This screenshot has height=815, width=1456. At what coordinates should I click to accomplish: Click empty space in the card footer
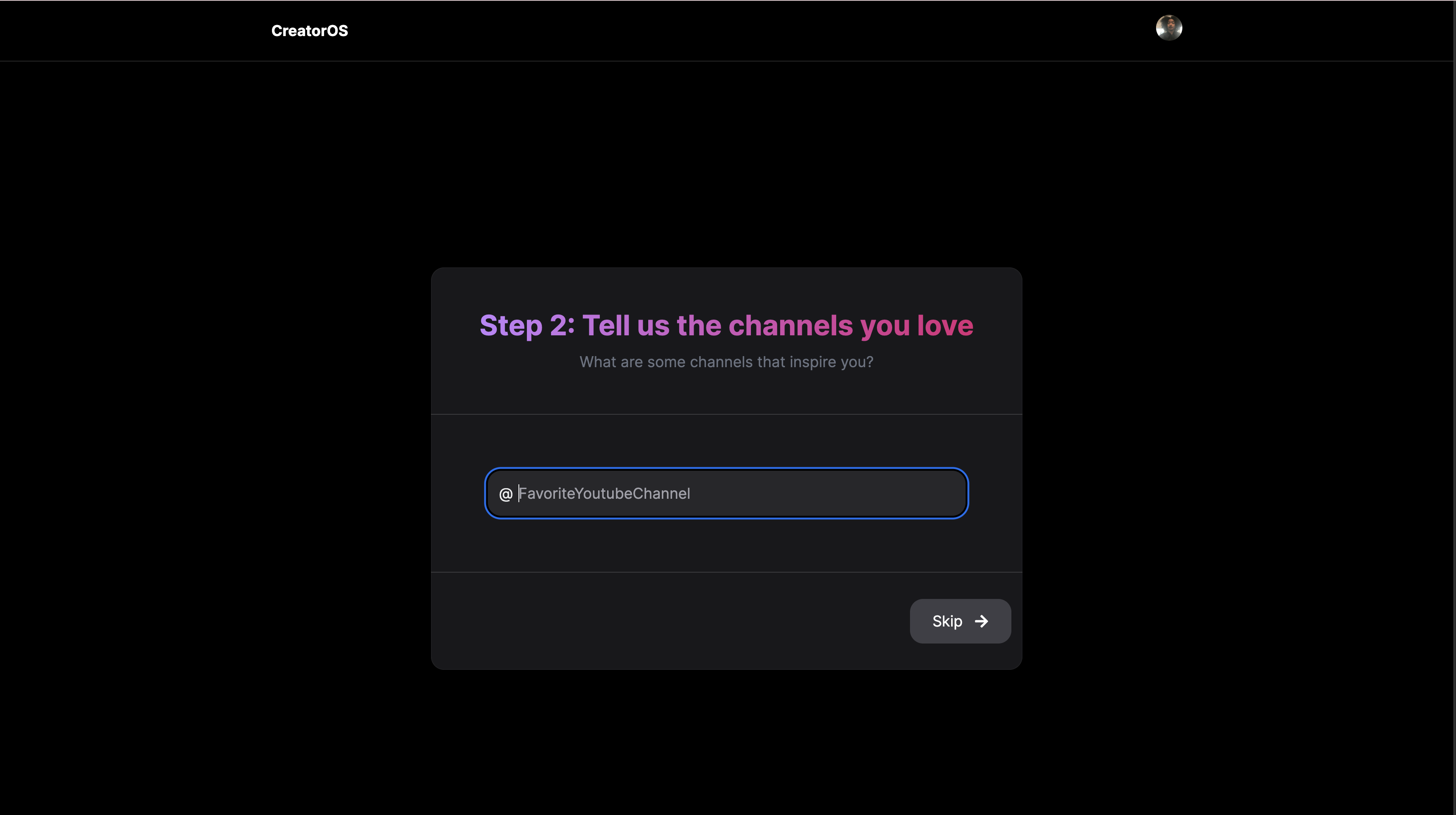650,621
